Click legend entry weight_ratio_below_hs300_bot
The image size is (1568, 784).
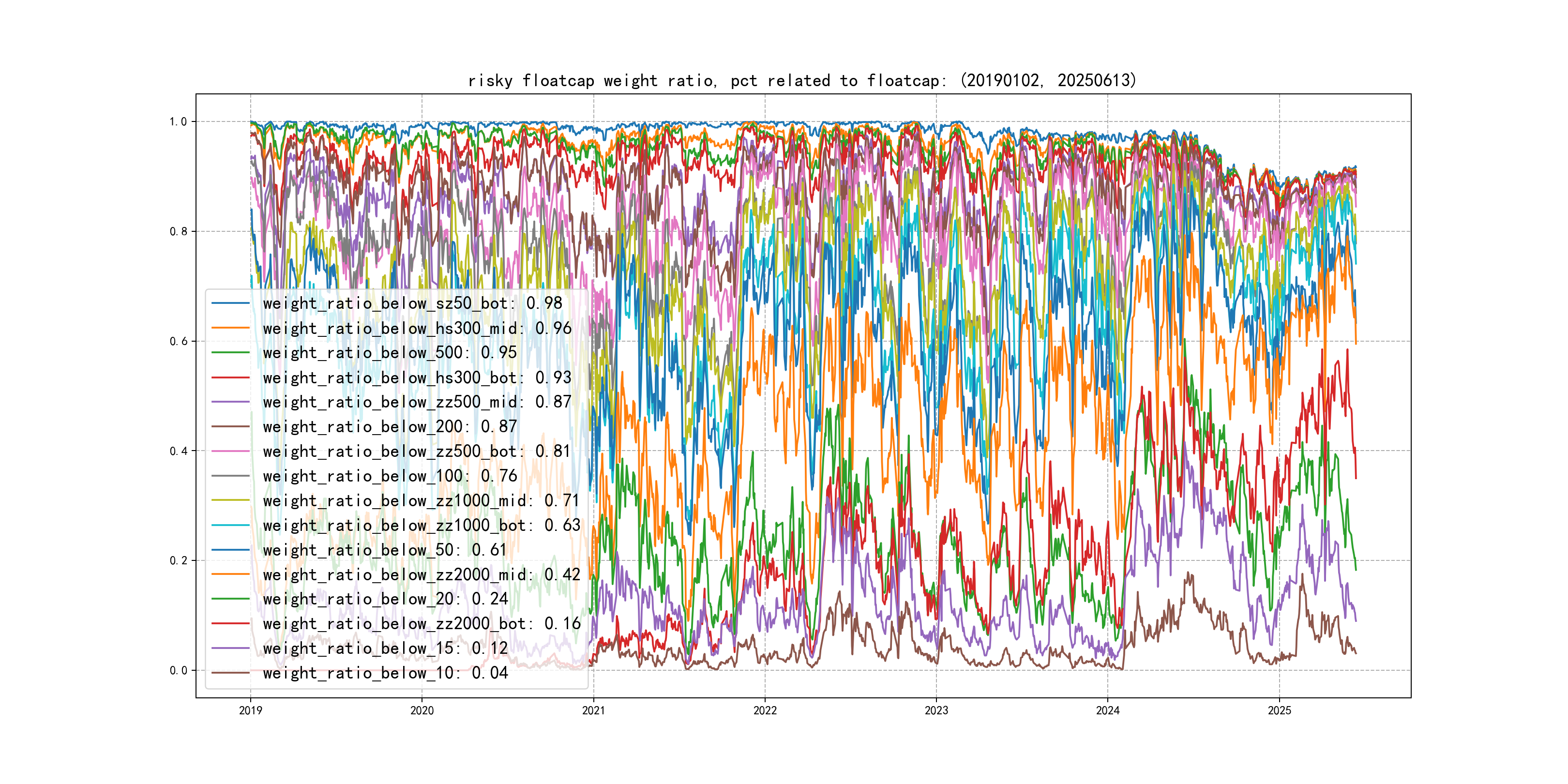417,377
